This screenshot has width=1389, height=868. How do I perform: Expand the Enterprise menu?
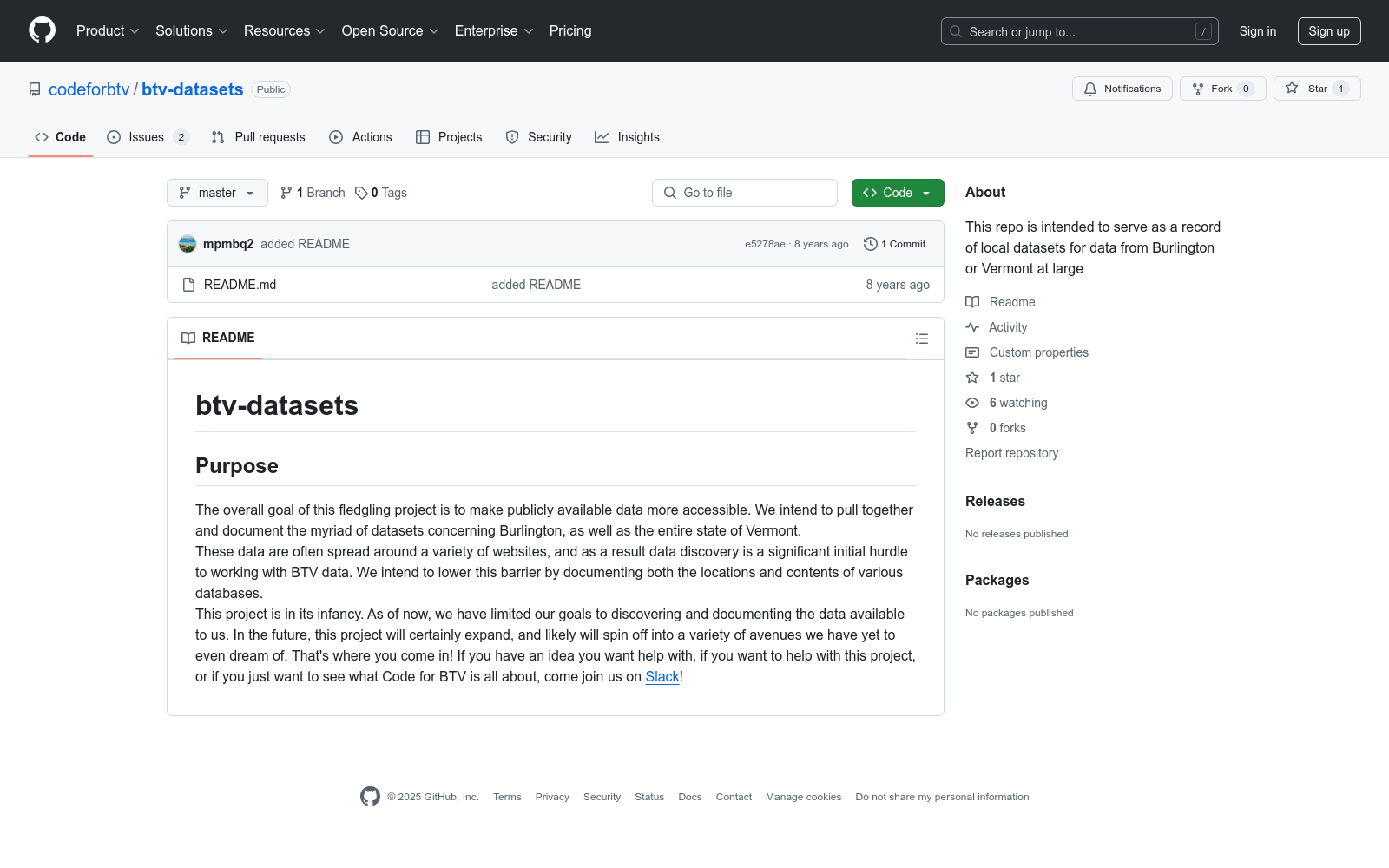(x=494, y=30)
